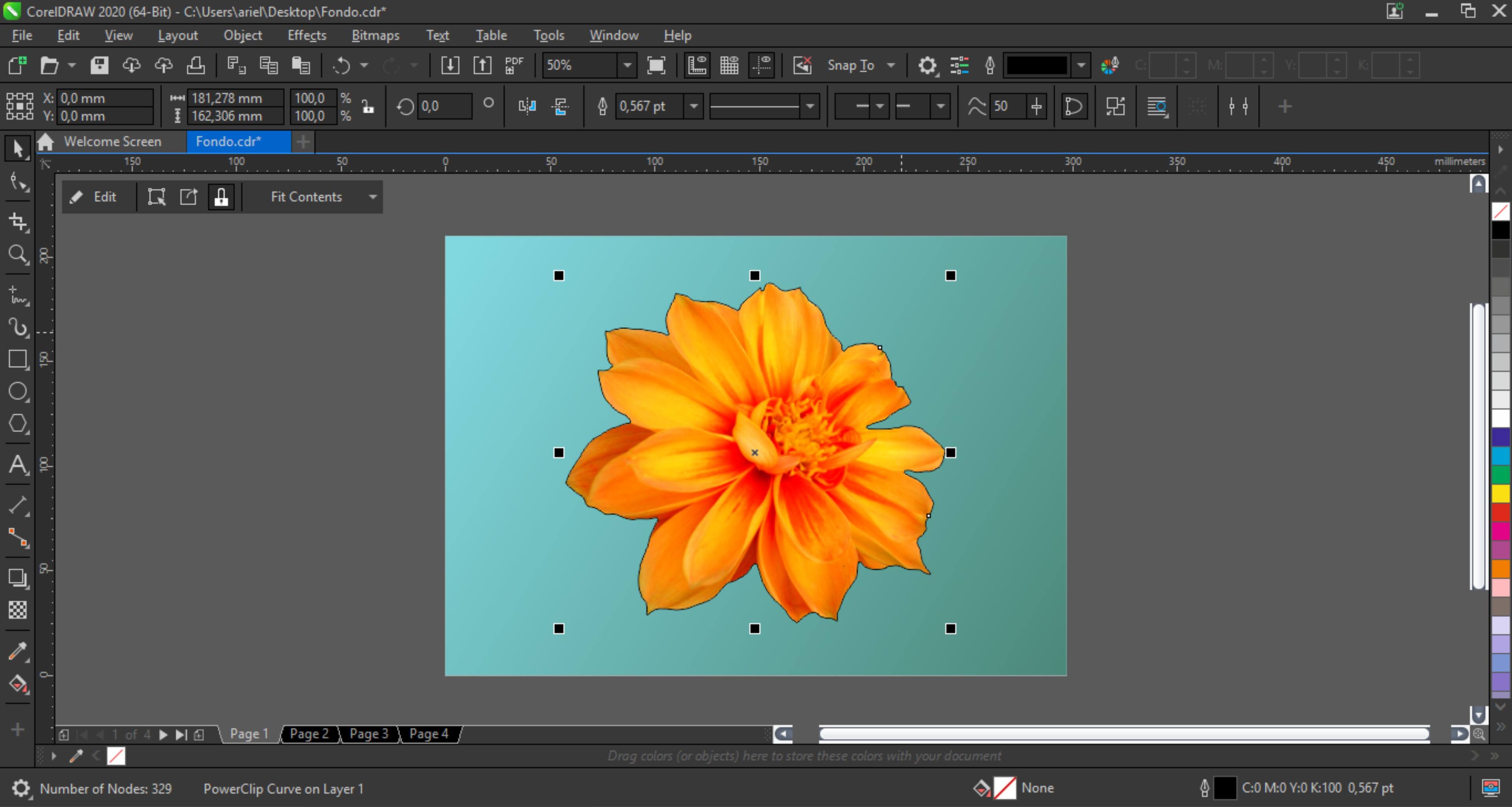The image size is (1512, 807).
Task: Select the Rectangle tool
Action: [17, 359]
